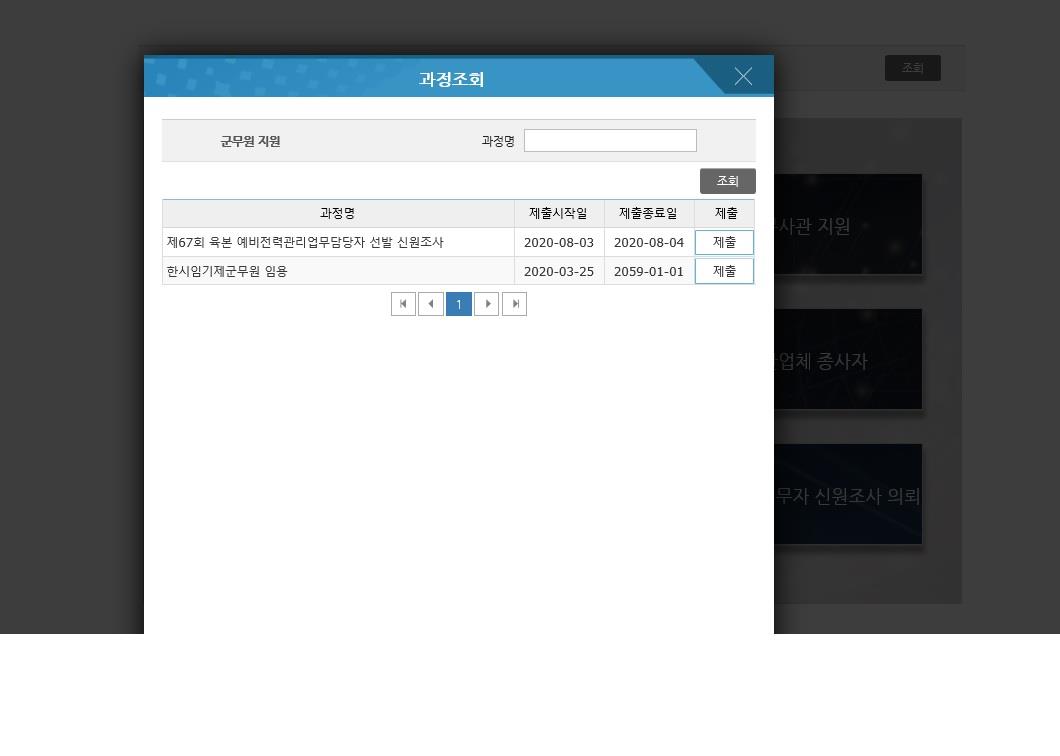The height and width of the screenshot is (756, 1060).
Task: Click the 제출종료일 column header
Action: [649, 213]
